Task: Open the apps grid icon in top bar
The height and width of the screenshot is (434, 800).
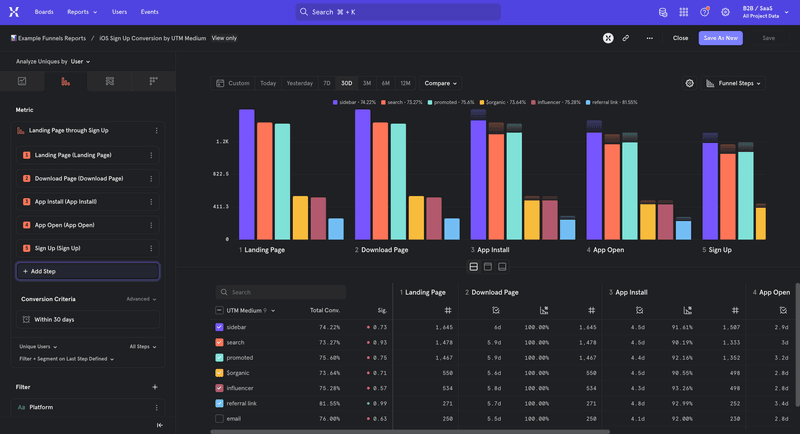Action: (684, 12)
